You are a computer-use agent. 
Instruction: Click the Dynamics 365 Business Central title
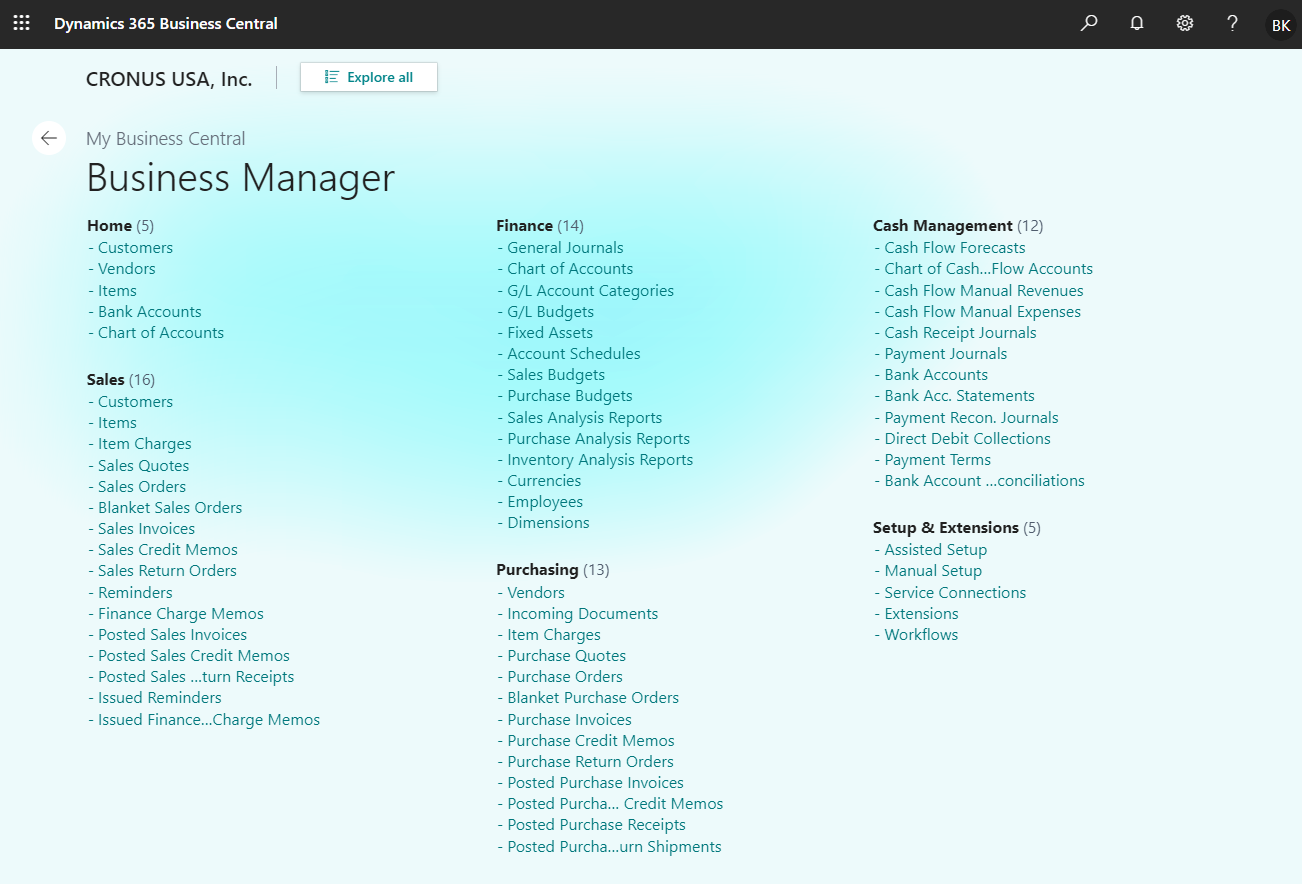pyautogui.click(x=166, y=23)
